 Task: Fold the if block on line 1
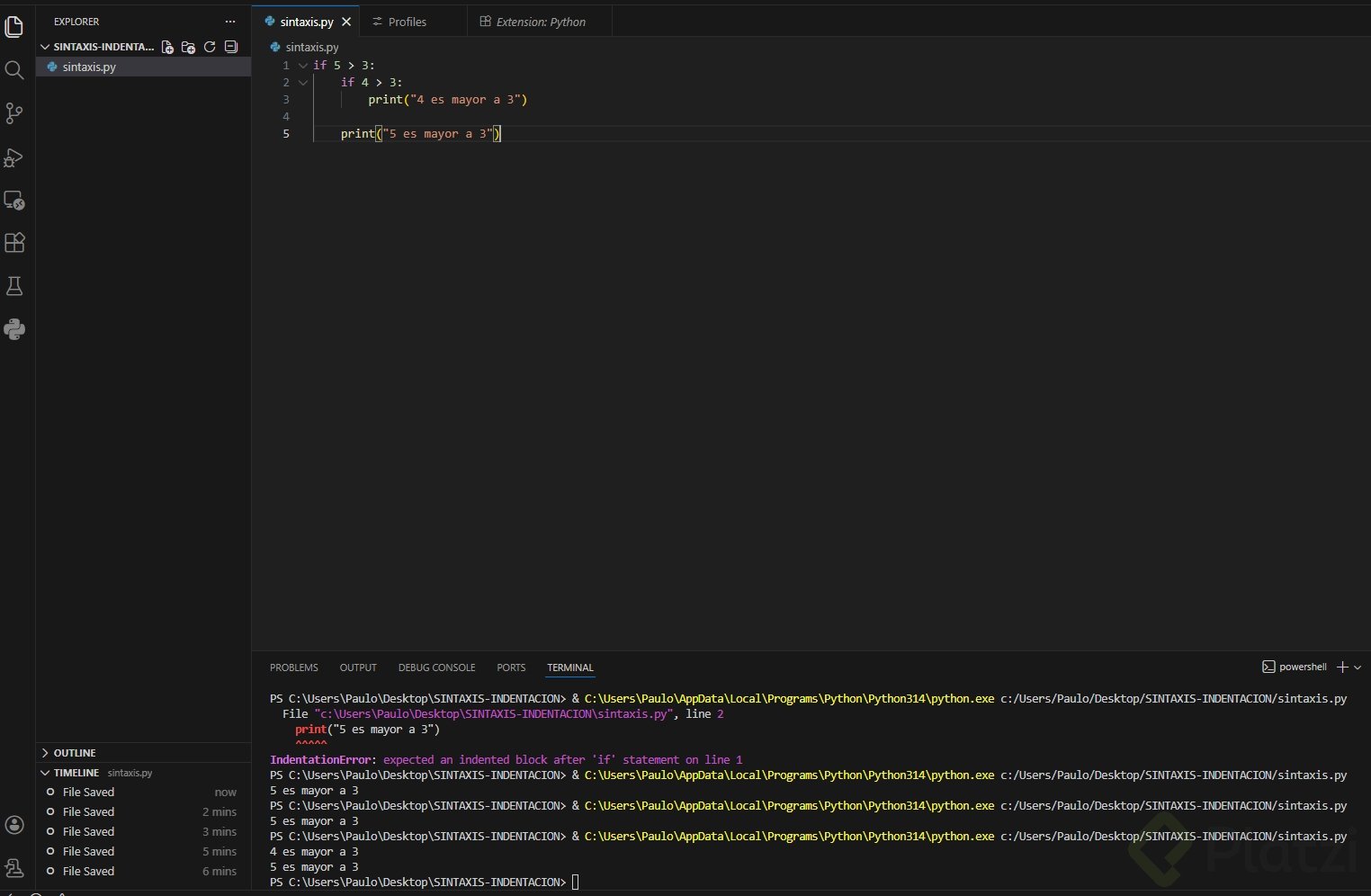click(x=303, y=66)
